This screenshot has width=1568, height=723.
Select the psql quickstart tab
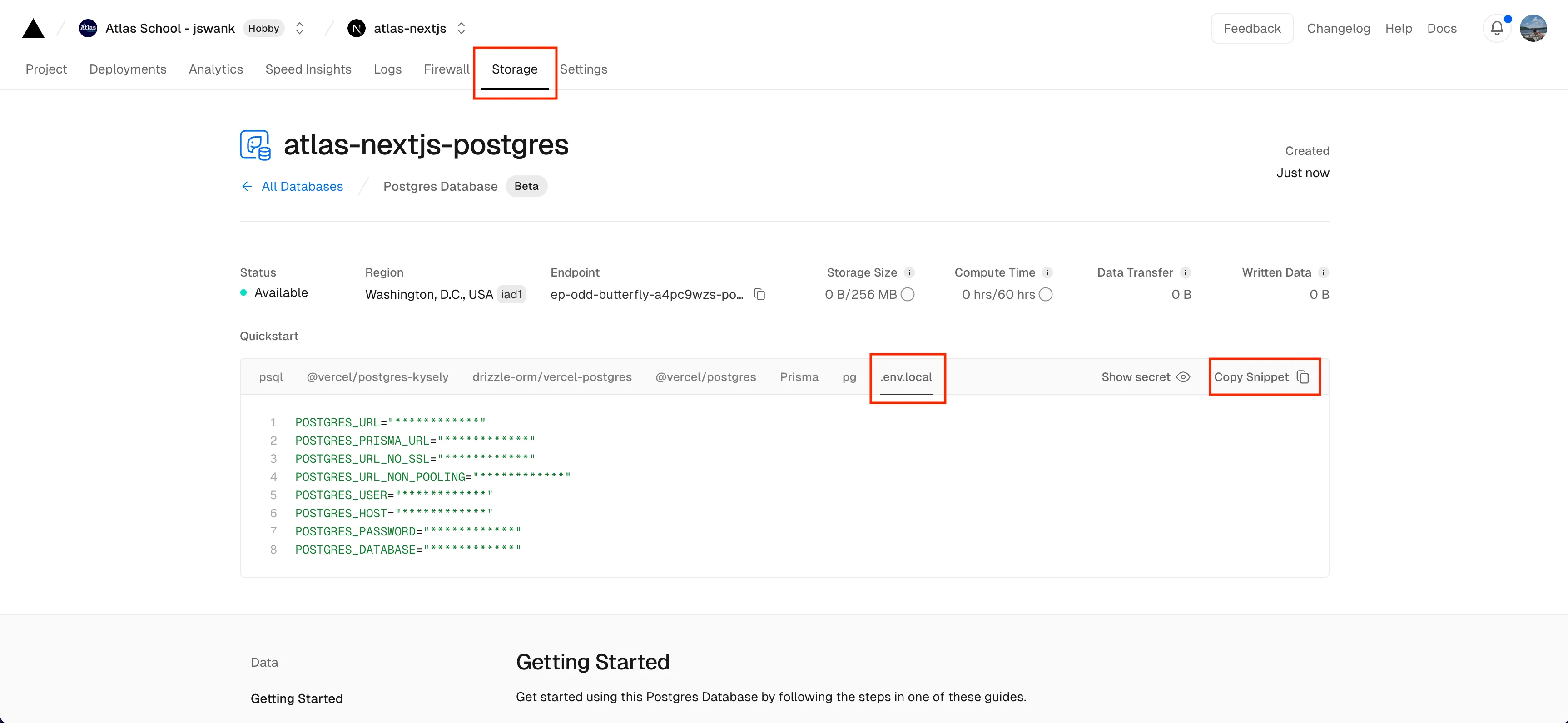tap(271, 377)
